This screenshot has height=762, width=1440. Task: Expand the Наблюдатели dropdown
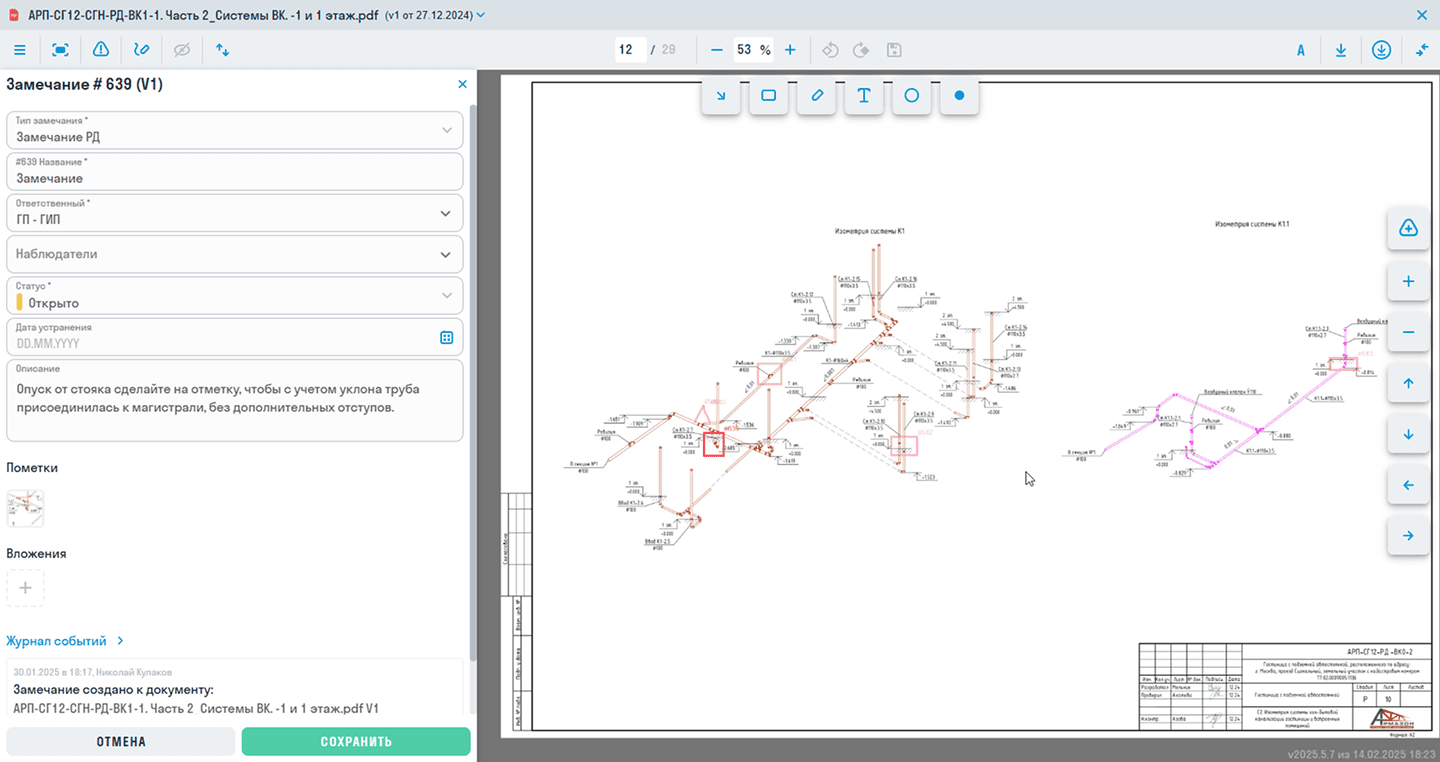point(446,254)
